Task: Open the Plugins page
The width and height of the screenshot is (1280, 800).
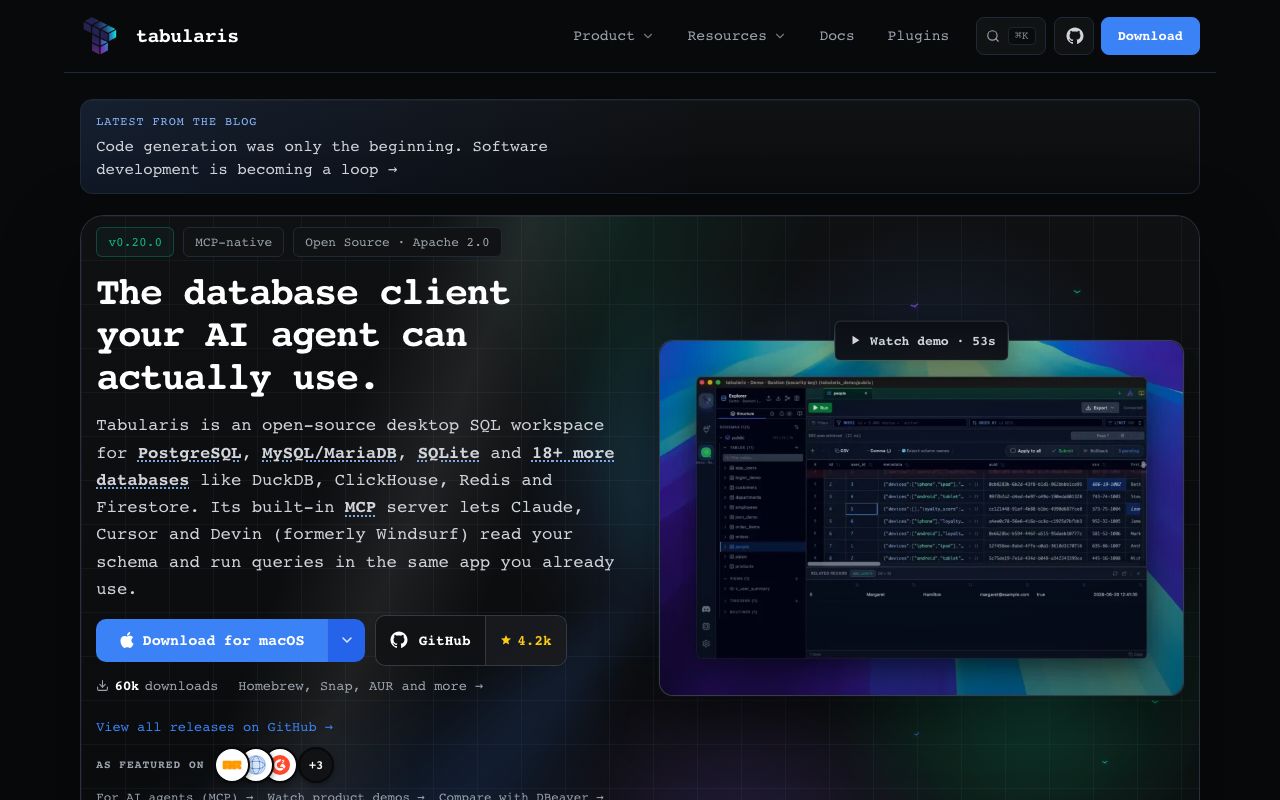Action: pos(918,36)
